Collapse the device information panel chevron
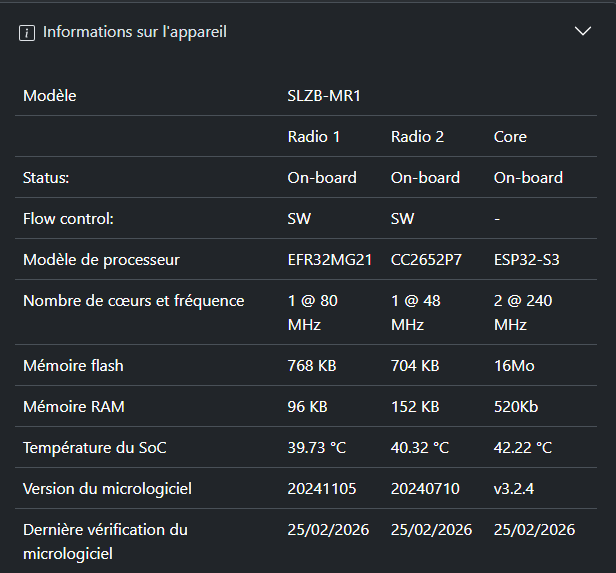The height and width of the screenshot is (573, 616). (584, 31)
